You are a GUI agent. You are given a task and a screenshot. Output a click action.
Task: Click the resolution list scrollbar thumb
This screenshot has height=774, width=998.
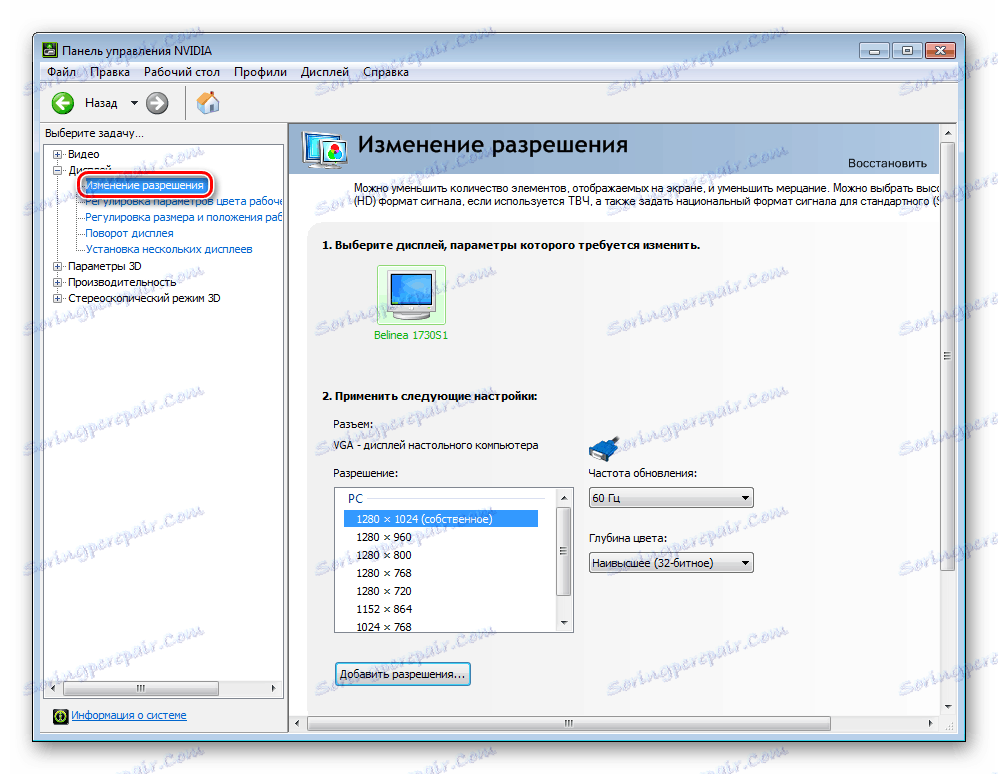pos(564,551)
